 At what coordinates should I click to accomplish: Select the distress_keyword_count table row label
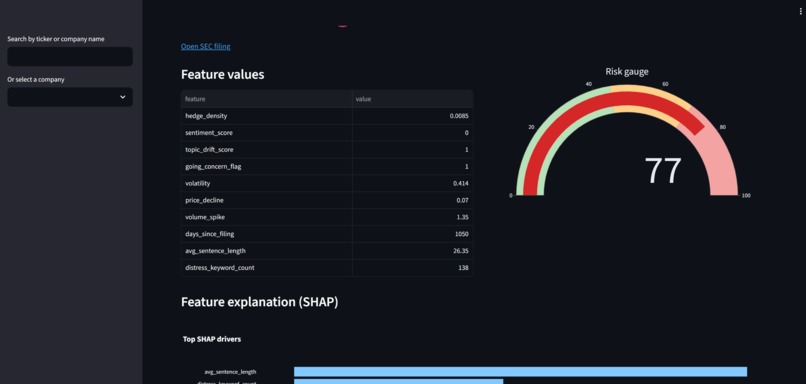[220, 268]
